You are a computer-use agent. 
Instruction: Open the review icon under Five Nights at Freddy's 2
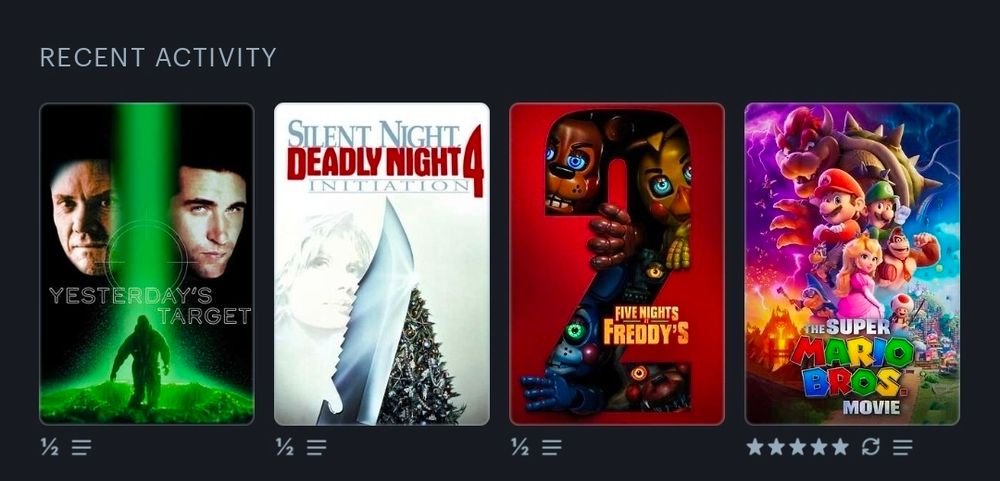(552, 448)
